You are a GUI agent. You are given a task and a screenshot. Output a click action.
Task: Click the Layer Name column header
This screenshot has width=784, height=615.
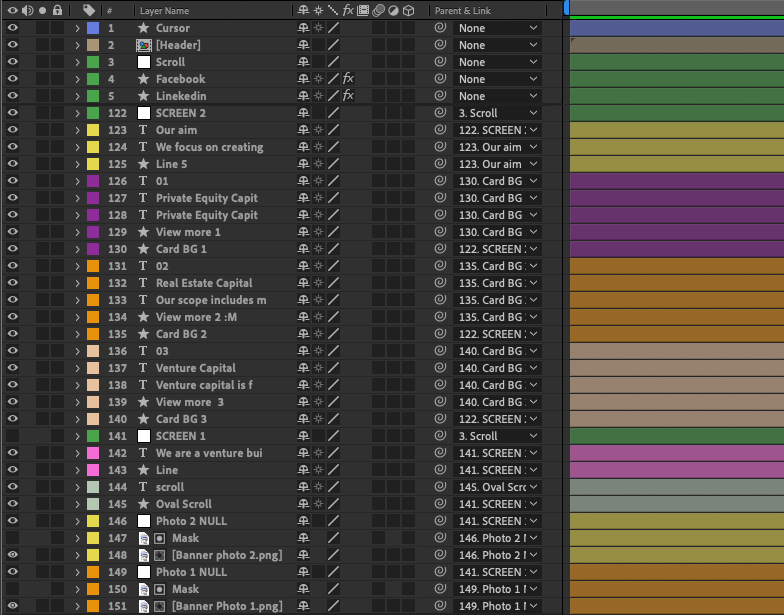point(165,10)
